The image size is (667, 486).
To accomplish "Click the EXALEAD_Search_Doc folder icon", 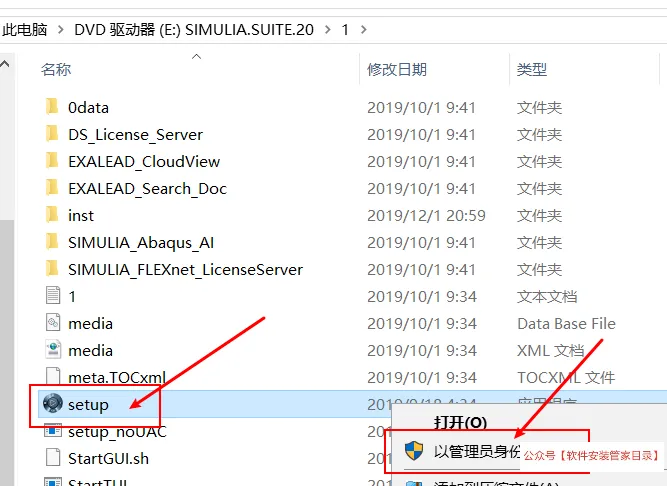I will click(52, 188).
